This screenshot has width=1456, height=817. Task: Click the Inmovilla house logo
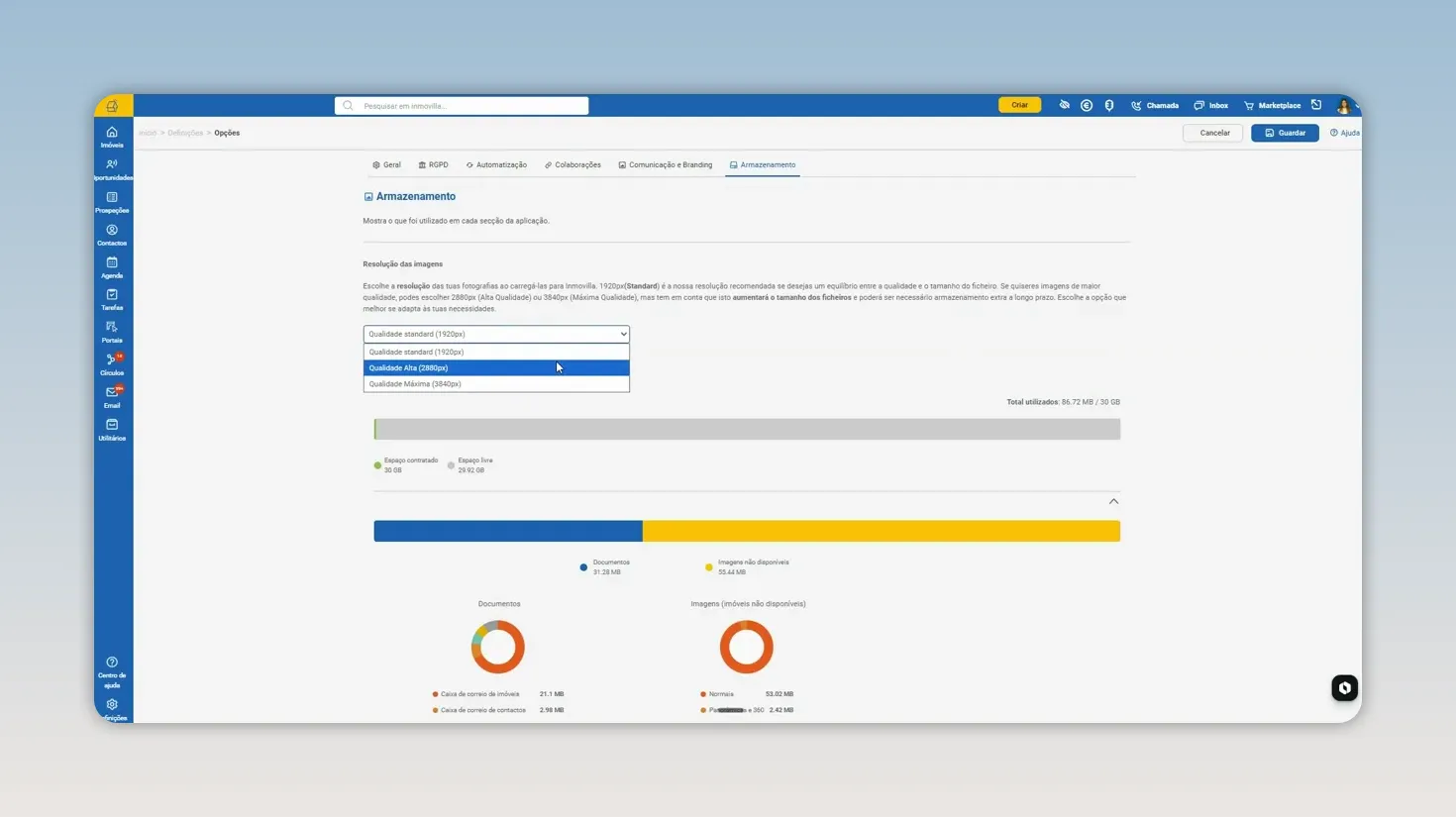coord(113,106)
